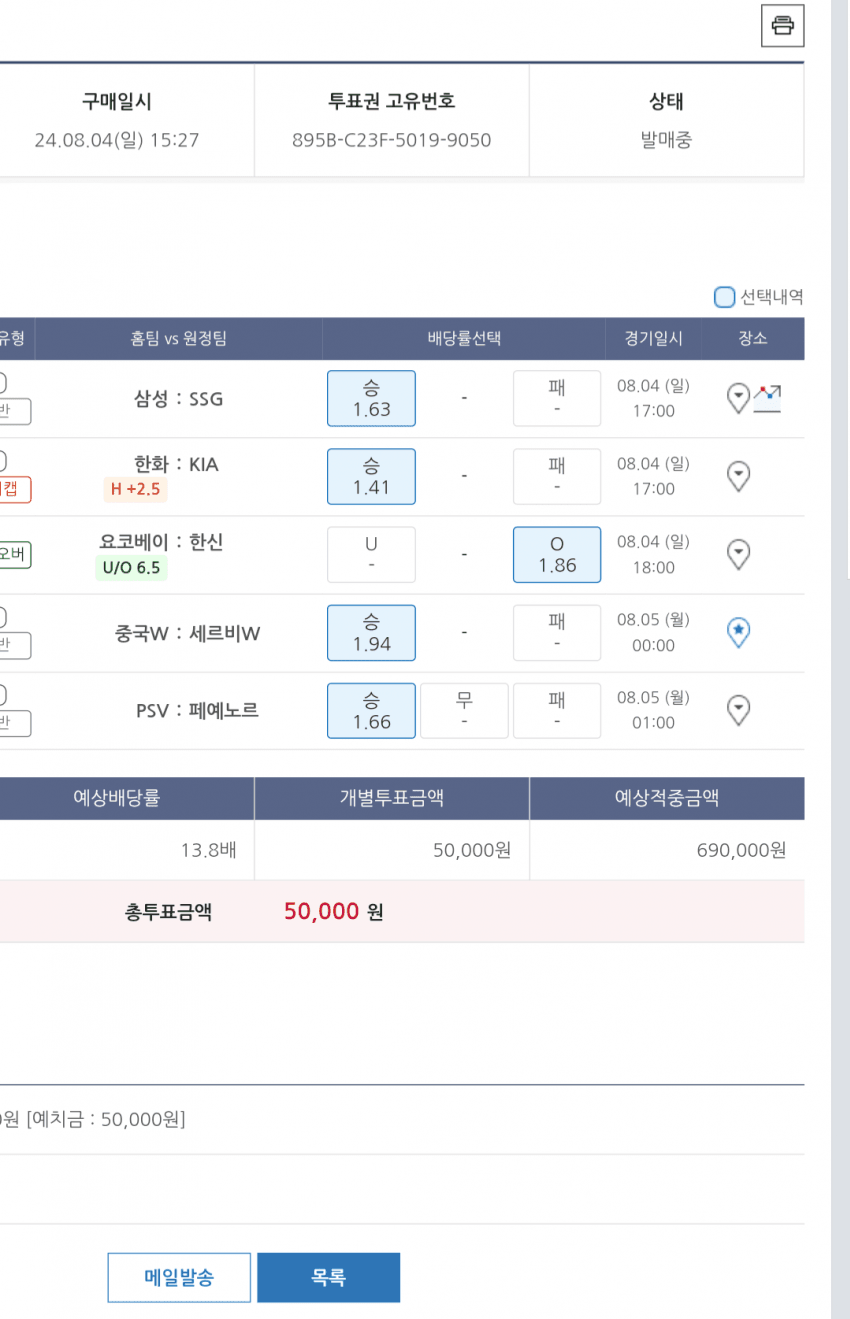The height and width of the screenshot is (1319, 850).
Task: Select 승 1.94 for 중국W vs 세르비W
Action: pos(371,632)
